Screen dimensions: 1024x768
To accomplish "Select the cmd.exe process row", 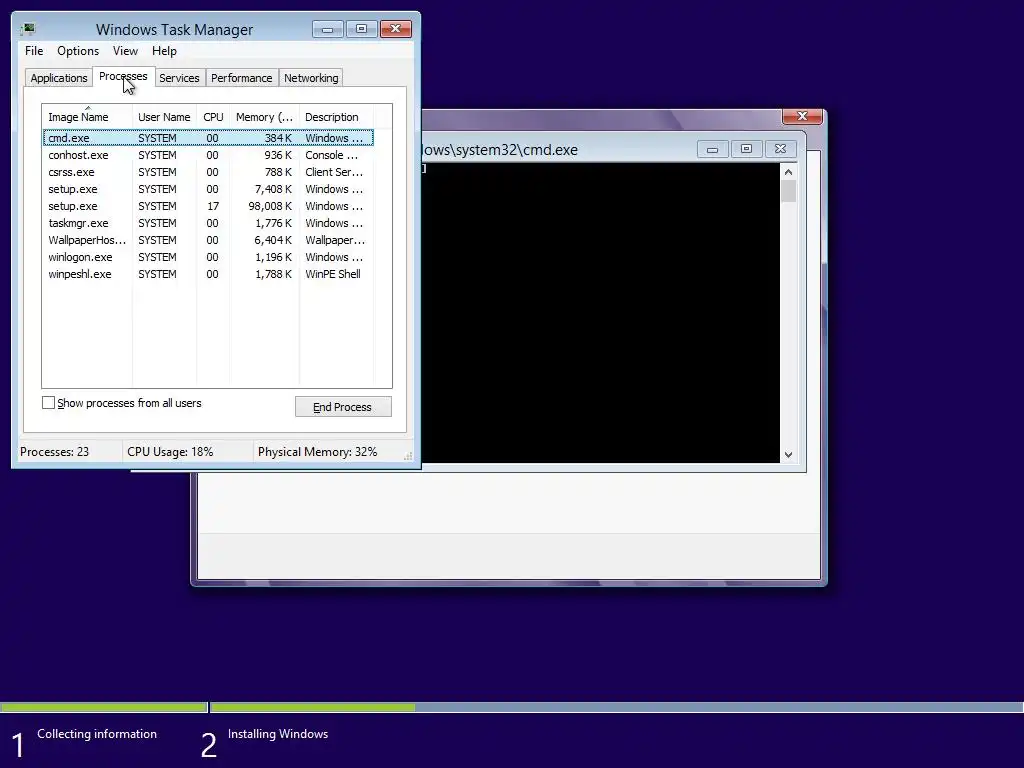I will coord(208,138).
